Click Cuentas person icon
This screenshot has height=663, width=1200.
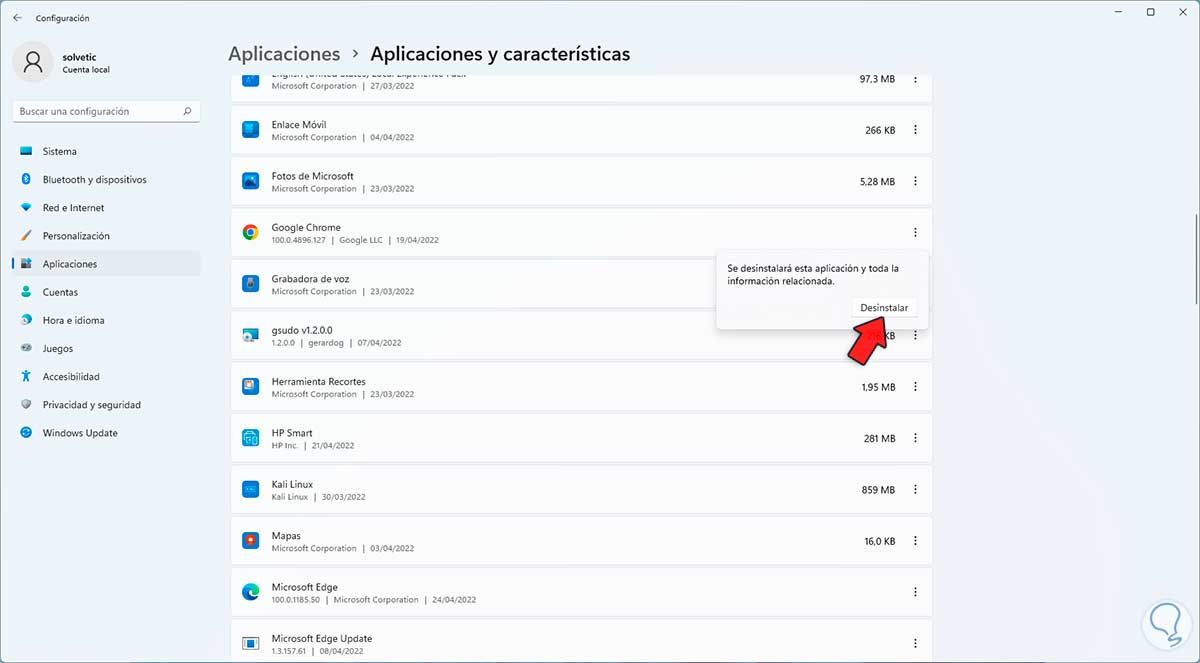click(x=26, y=292)
